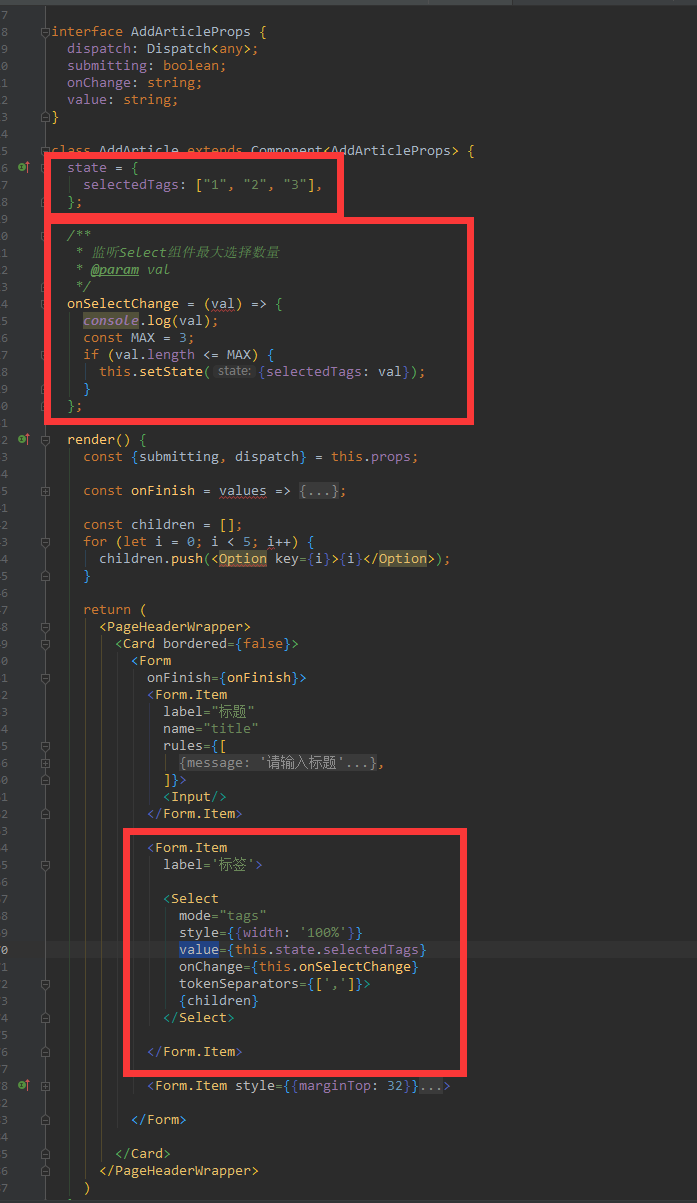Image resolution: width=697 pixels, height=1203 pixels.
Task: Click 'AddArticleProps' in the interface declaration
Action: (x=191, y=31)
